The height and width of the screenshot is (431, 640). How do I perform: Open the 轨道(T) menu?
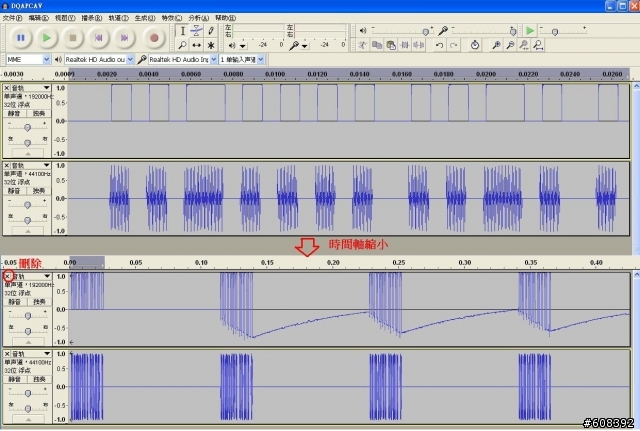[119, 18]
